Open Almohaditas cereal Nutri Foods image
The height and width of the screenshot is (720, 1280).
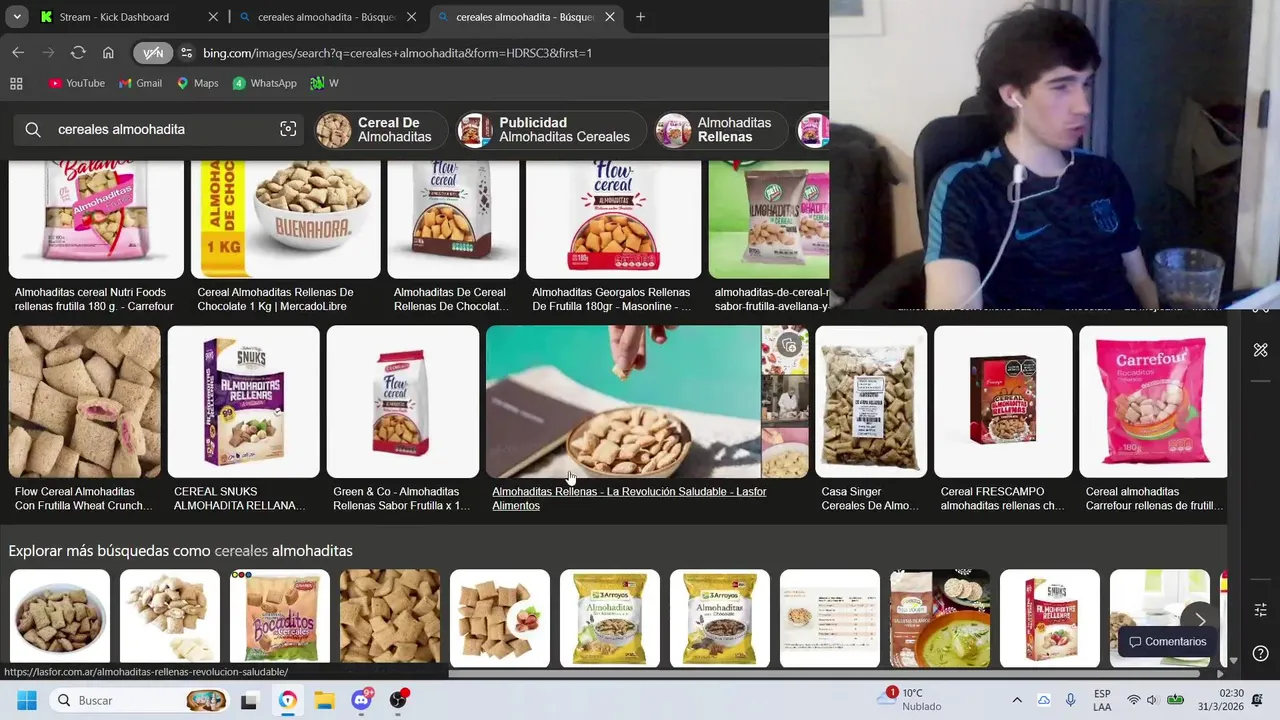[96, 219]
